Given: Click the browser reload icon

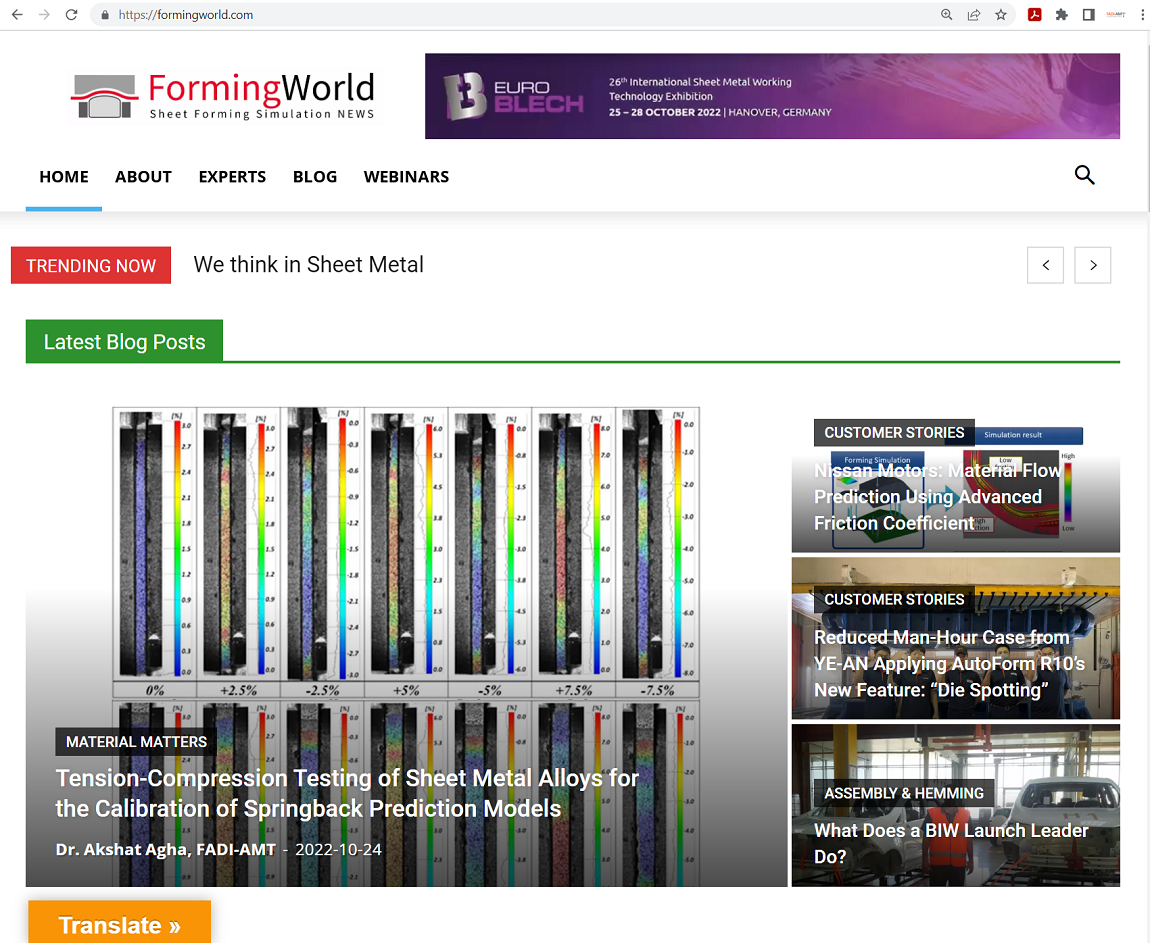Looking at the screenshot, I should click(71, 15).
